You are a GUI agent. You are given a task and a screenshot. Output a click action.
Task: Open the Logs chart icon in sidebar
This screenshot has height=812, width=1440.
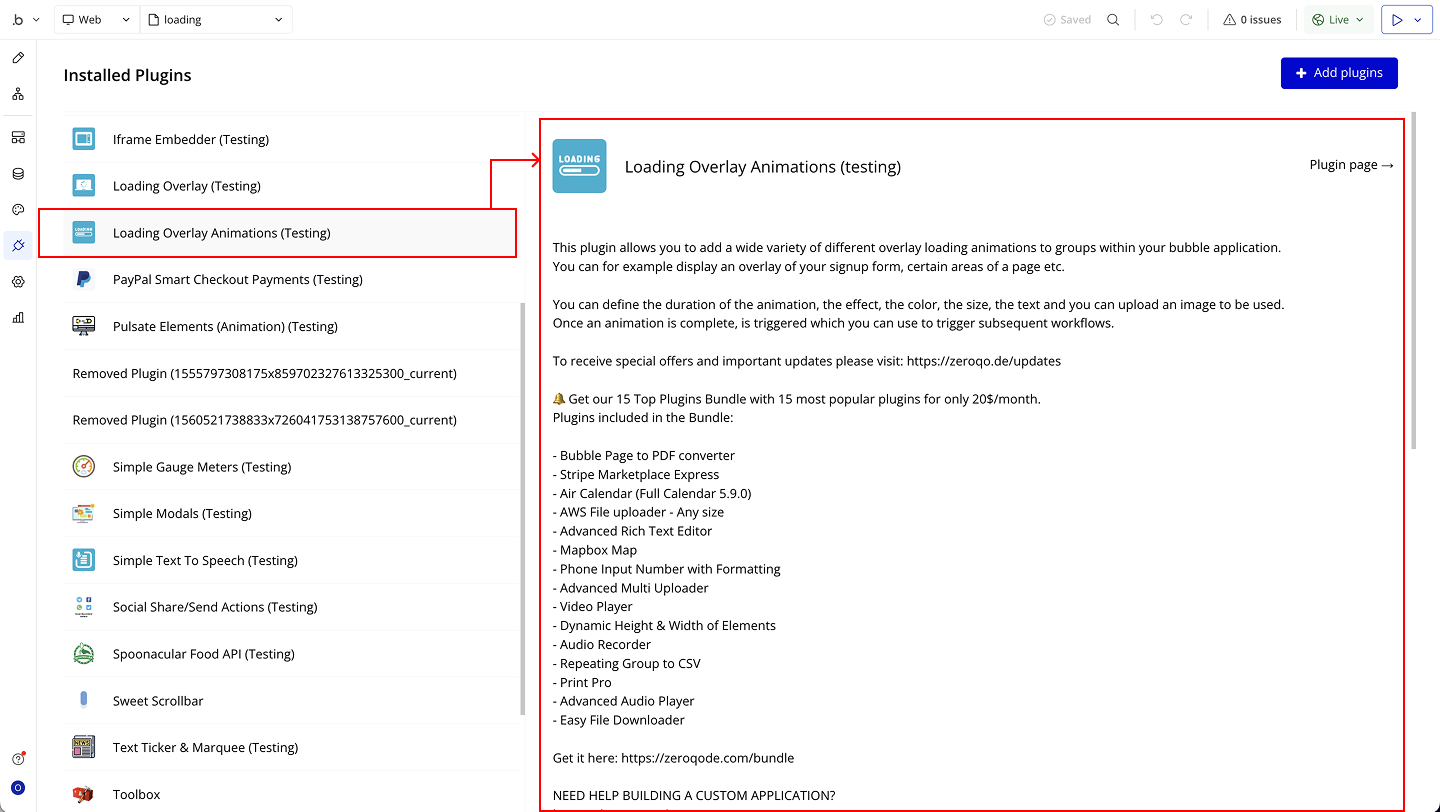click(x=18, y=318)
